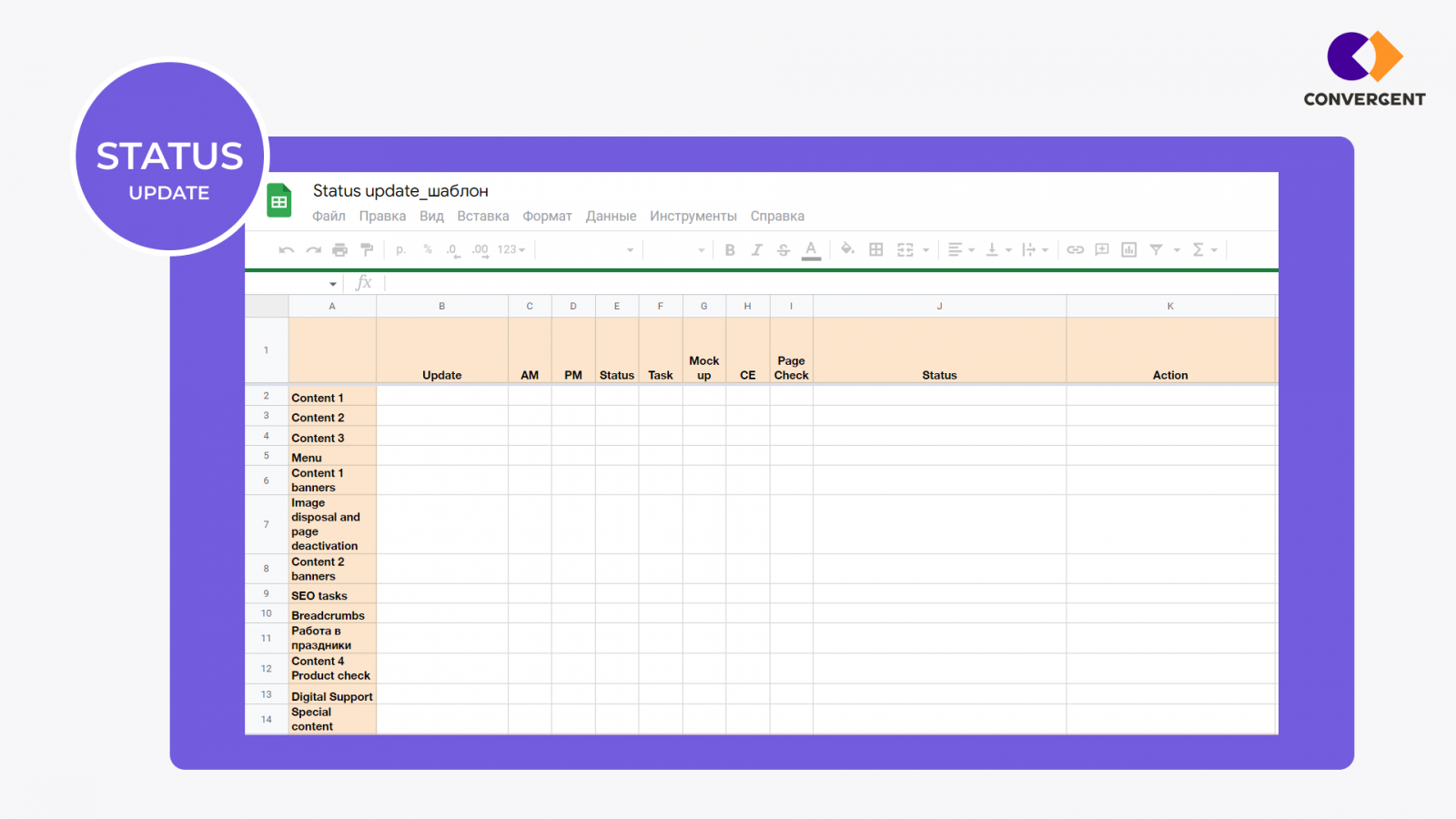Open the name box dropdown arrow

[x=332, y=284]
